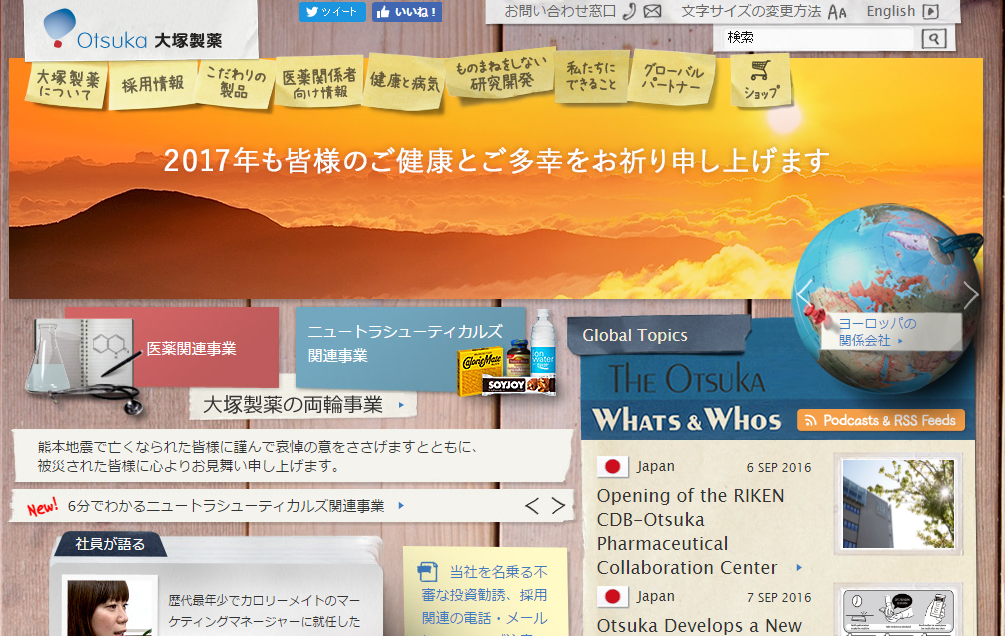
Task: Click next news ticker arrow
Action: [558, 506]
